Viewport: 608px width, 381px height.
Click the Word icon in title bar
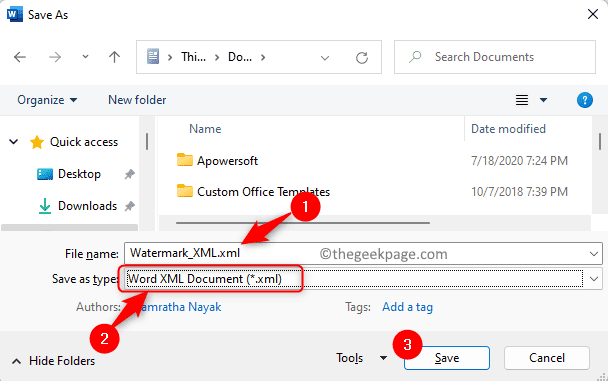coord(14,15)
